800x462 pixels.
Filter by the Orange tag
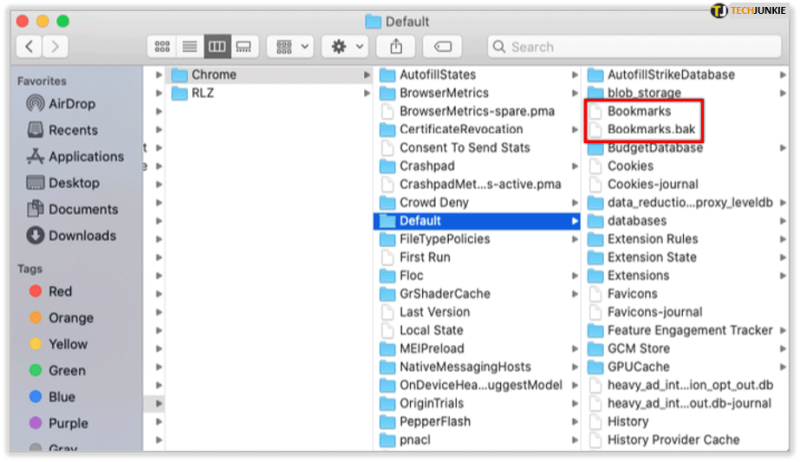tap(61, 318)
